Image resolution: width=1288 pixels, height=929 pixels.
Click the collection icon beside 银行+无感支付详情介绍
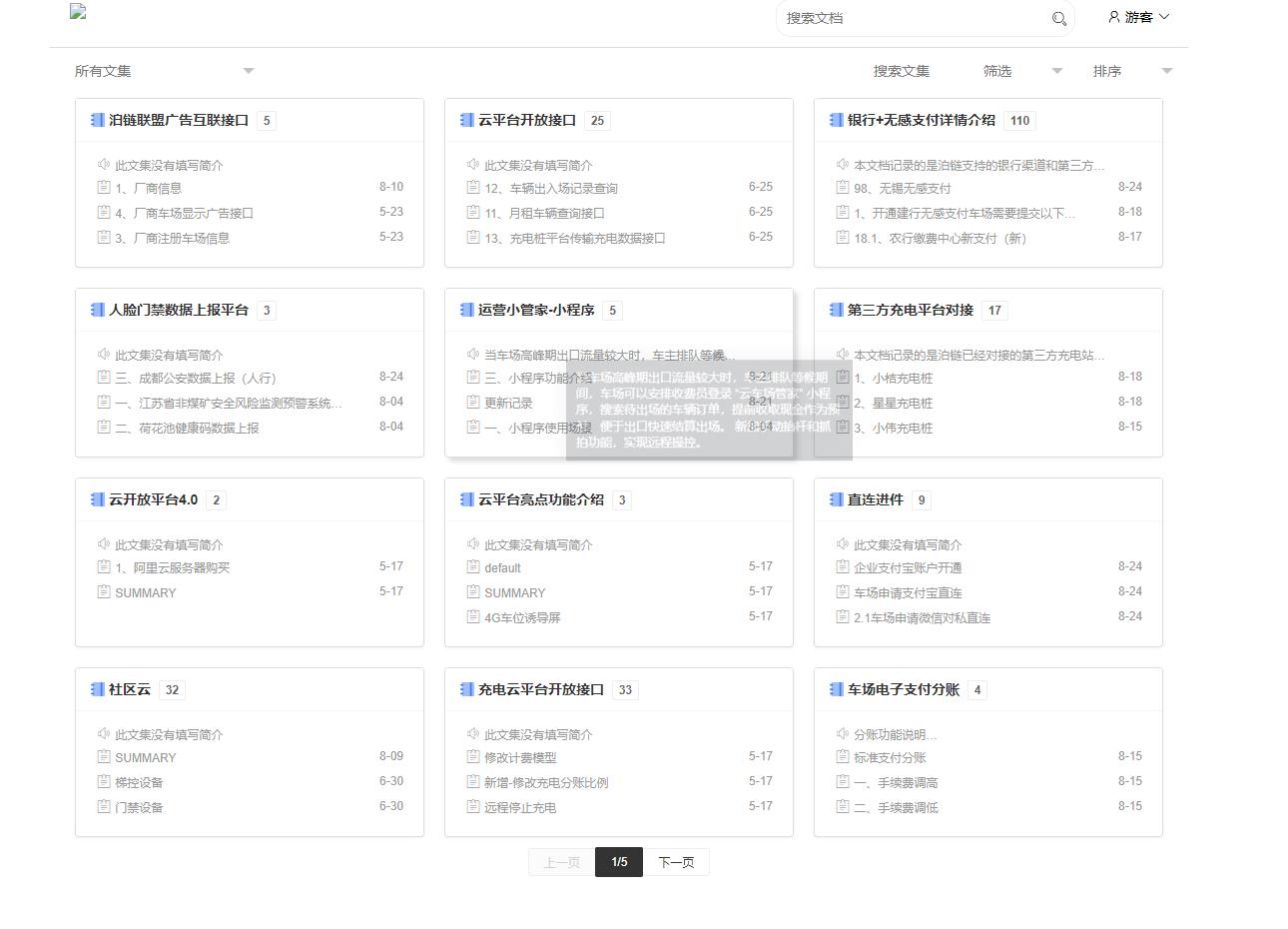pyautogui.click(x=836, y=120)
